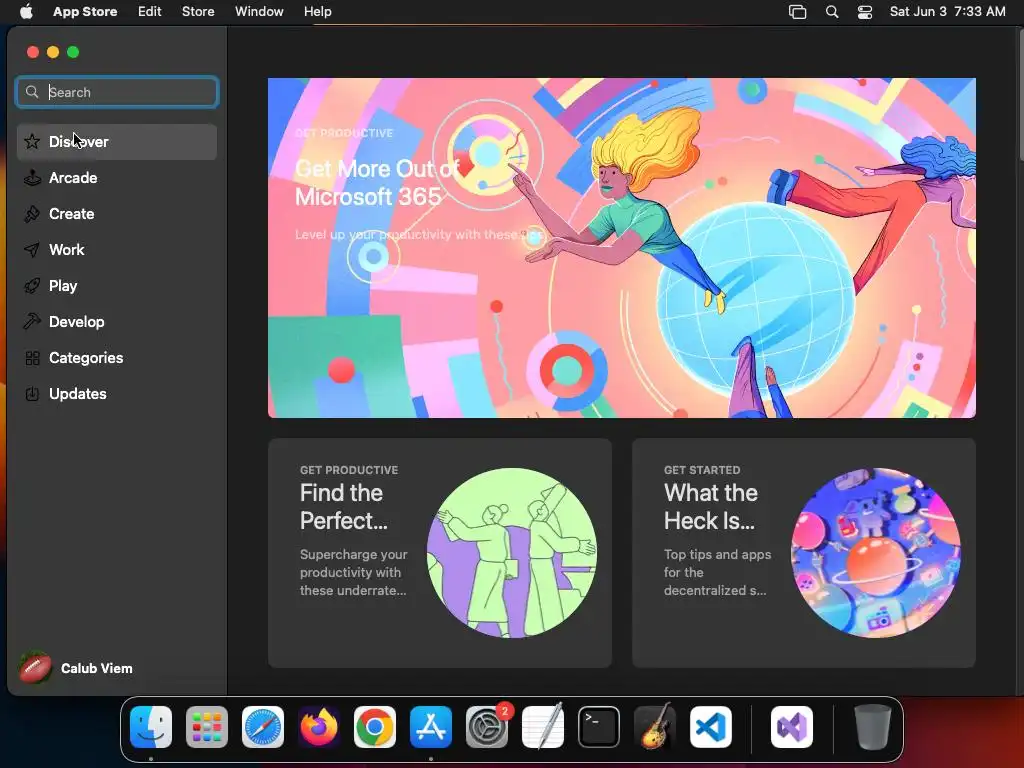Click the Stage Manager windows icon in menu bar
Image resolution: width=1024 pixels, height=768 pixels.
797,12
